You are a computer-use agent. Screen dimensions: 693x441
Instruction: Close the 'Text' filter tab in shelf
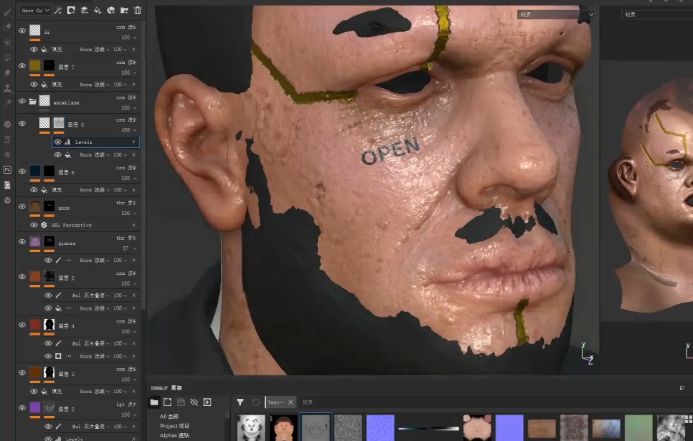pyautogui.click(x=290, y=402)
